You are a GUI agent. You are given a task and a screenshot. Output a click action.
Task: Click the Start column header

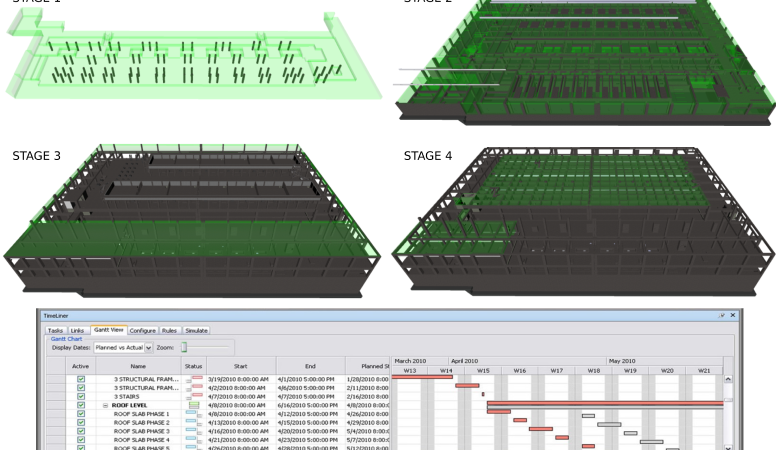(x=240, y=367)
